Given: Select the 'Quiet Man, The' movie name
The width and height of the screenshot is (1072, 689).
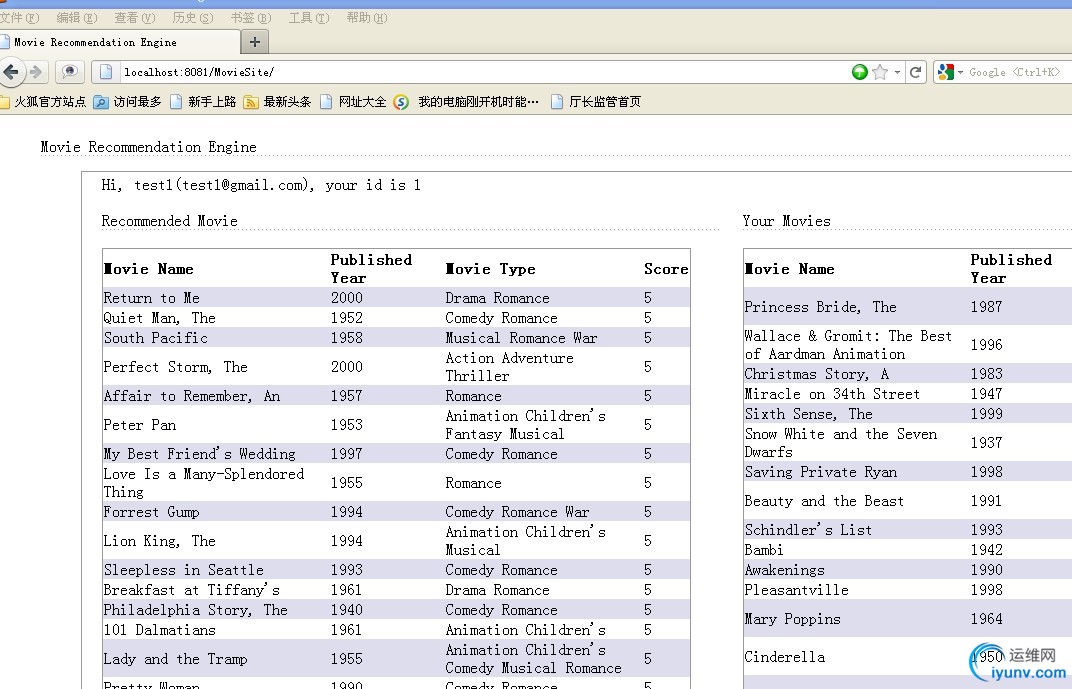Looking at the screenshot, I should [159, 318].
